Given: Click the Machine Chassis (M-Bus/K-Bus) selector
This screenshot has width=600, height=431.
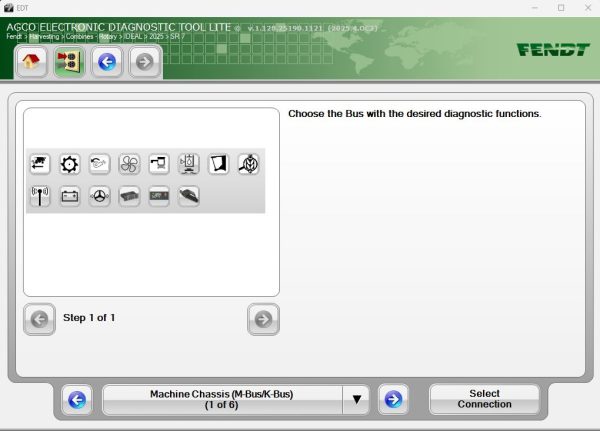Looking at the screenshot, I should 222,400.
